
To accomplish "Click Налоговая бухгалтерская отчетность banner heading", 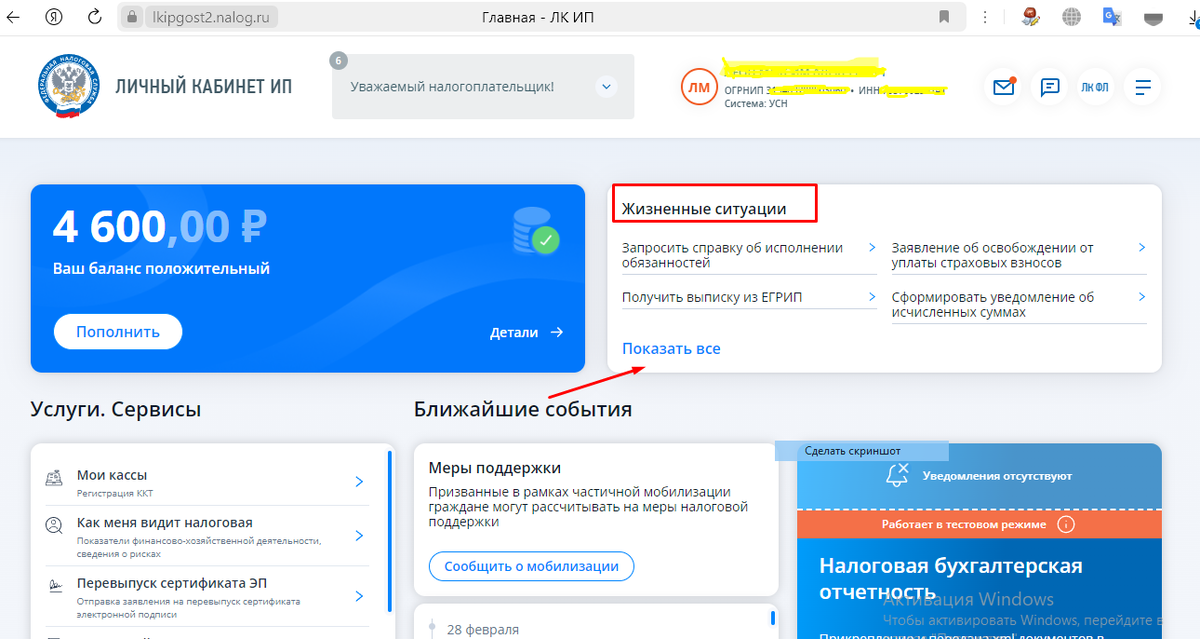I will pos(951,578).
